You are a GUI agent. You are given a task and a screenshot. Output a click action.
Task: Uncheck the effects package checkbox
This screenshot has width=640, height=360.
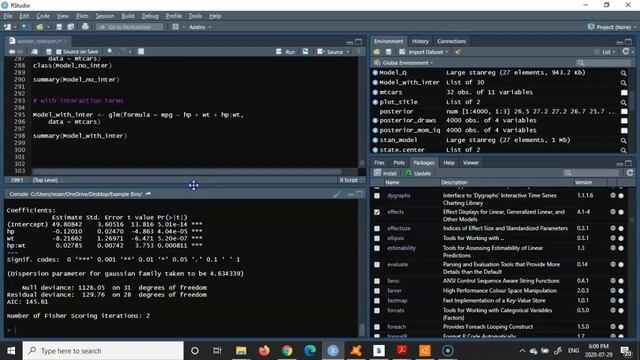tap(377, 212)
